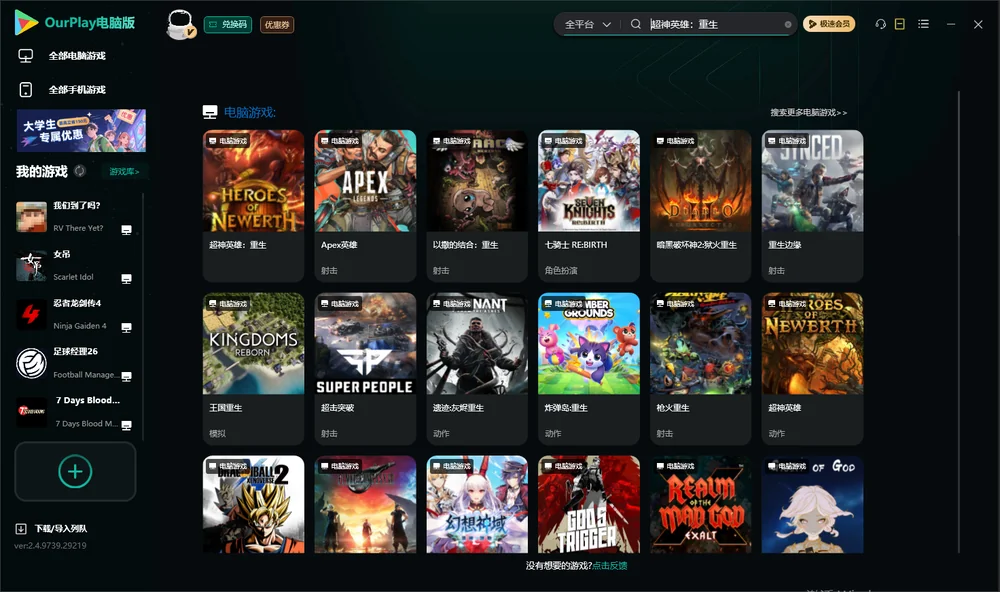Click the 模拟 tag under 王国重生
The width and height of the screenshot is (1000, 592).
217,433
